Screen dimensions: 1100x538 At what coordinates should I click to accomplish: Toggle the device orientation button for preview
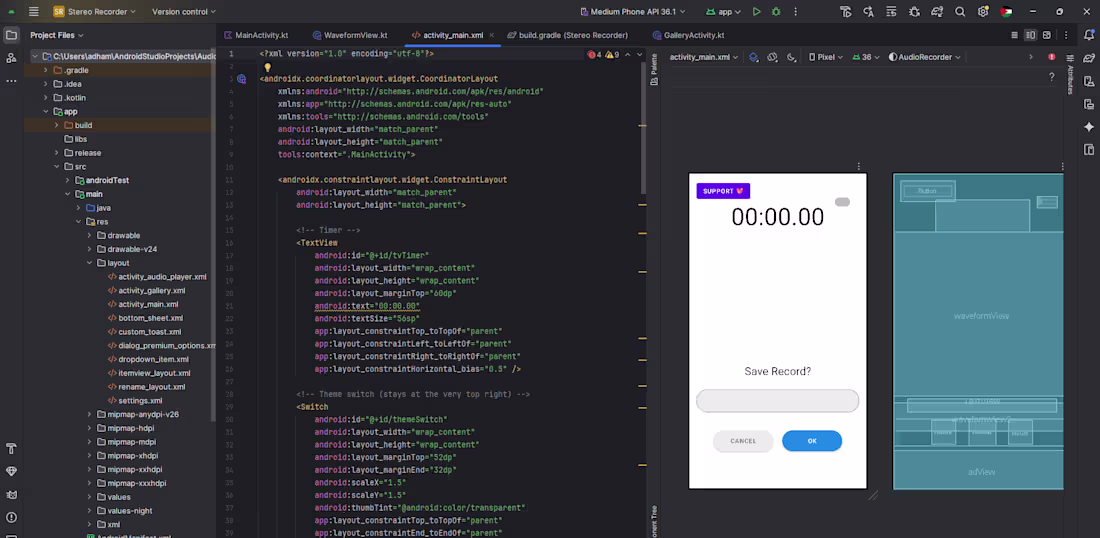772,58
